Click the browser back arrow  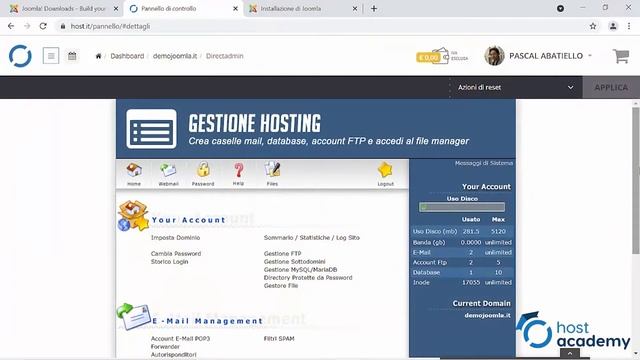click(11, 26)
